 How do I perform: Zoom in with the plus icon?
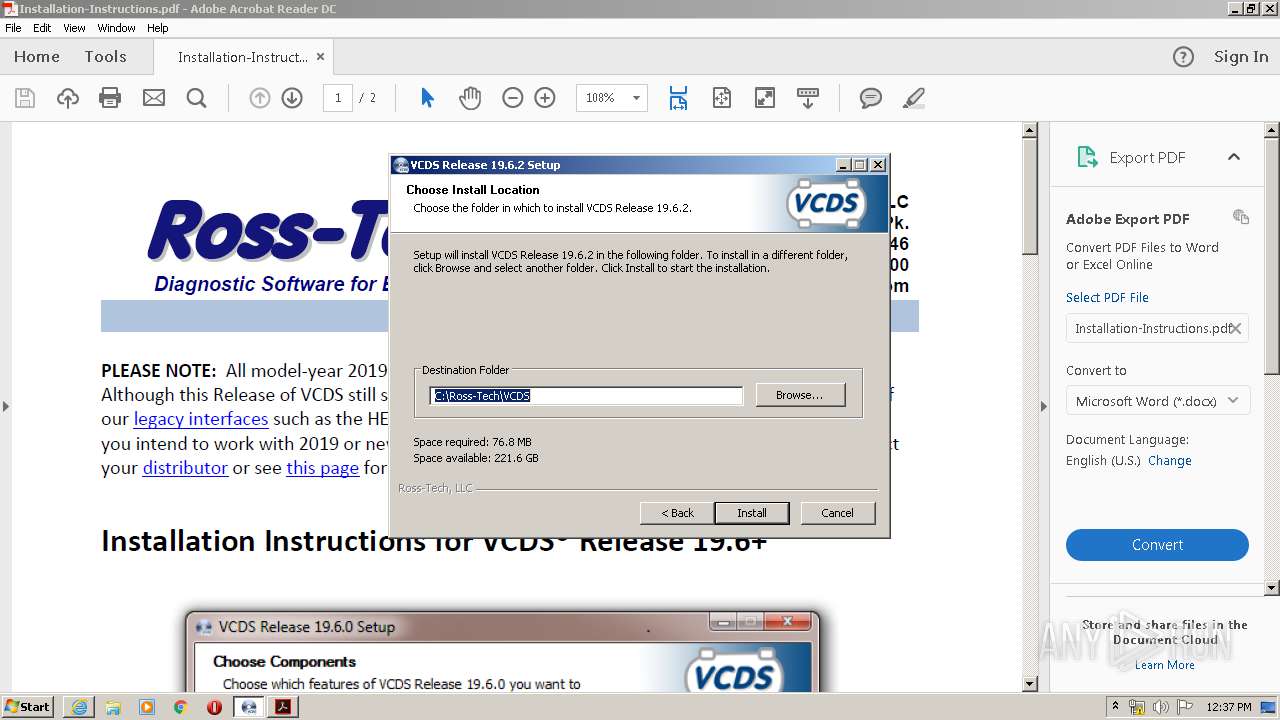[x=545, y=98]
